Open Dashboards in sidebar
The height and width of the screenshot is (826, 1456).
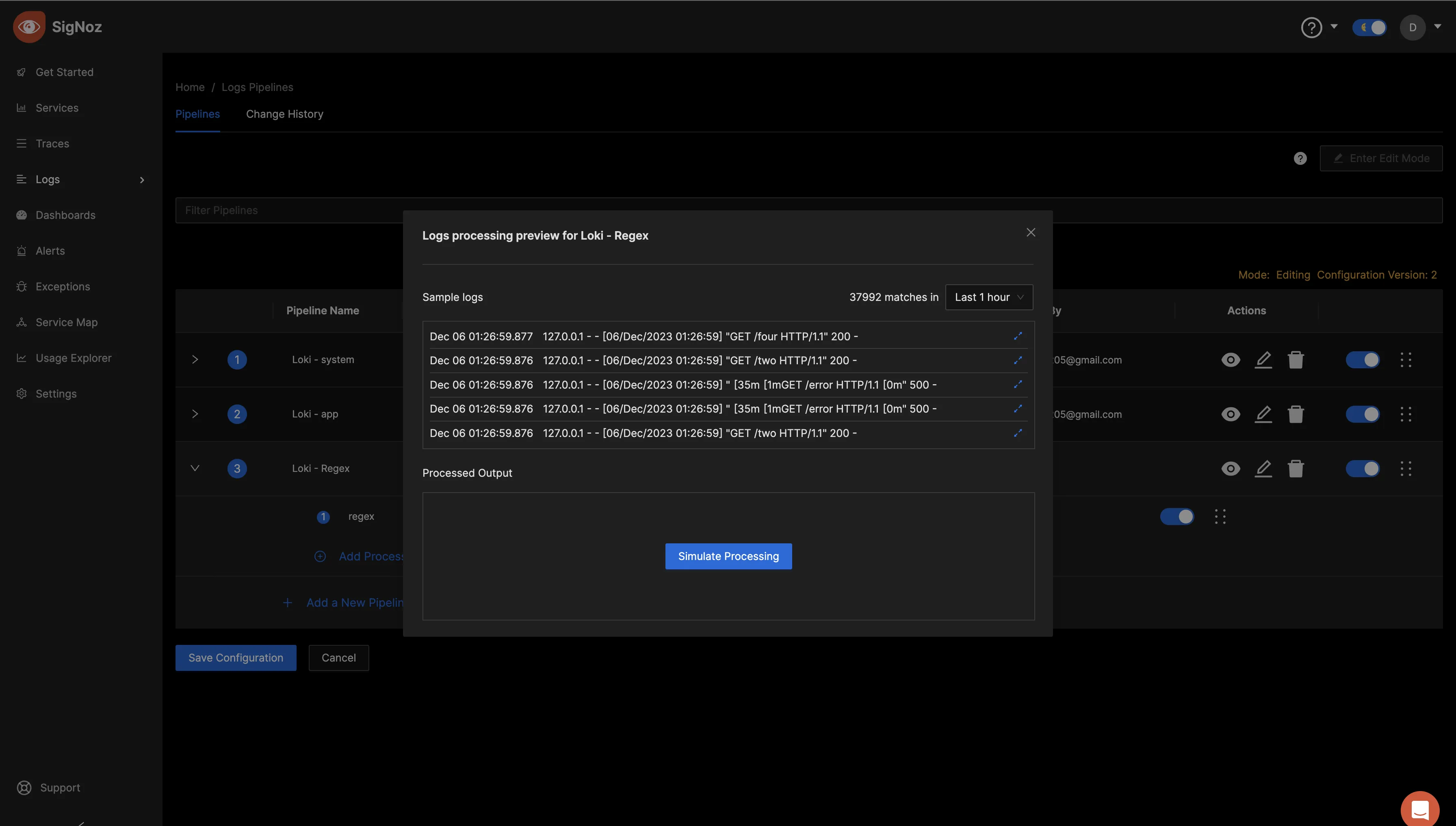[65, 215]
